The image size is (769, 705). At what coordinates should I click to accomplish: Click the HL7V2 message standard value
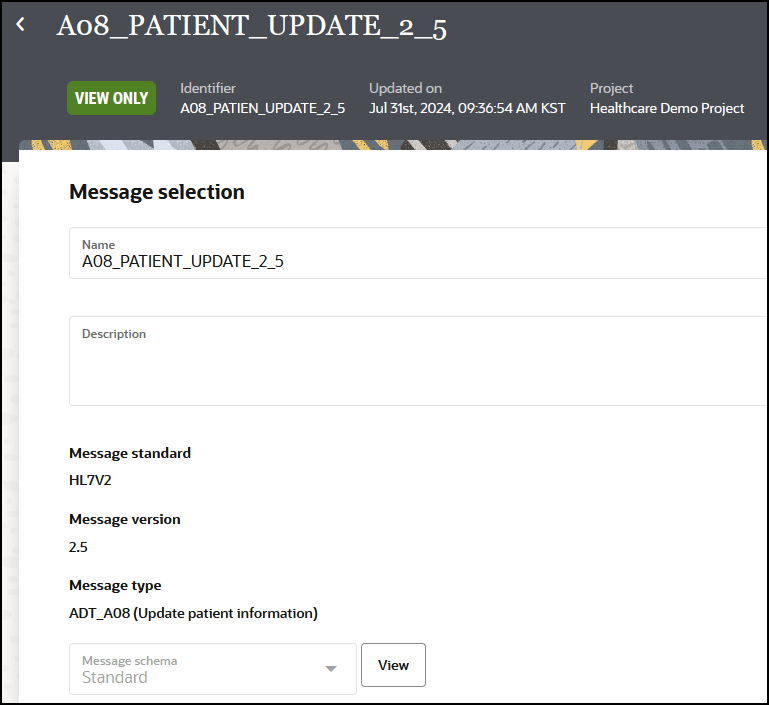pyautogui.click(x=90, y=480)
